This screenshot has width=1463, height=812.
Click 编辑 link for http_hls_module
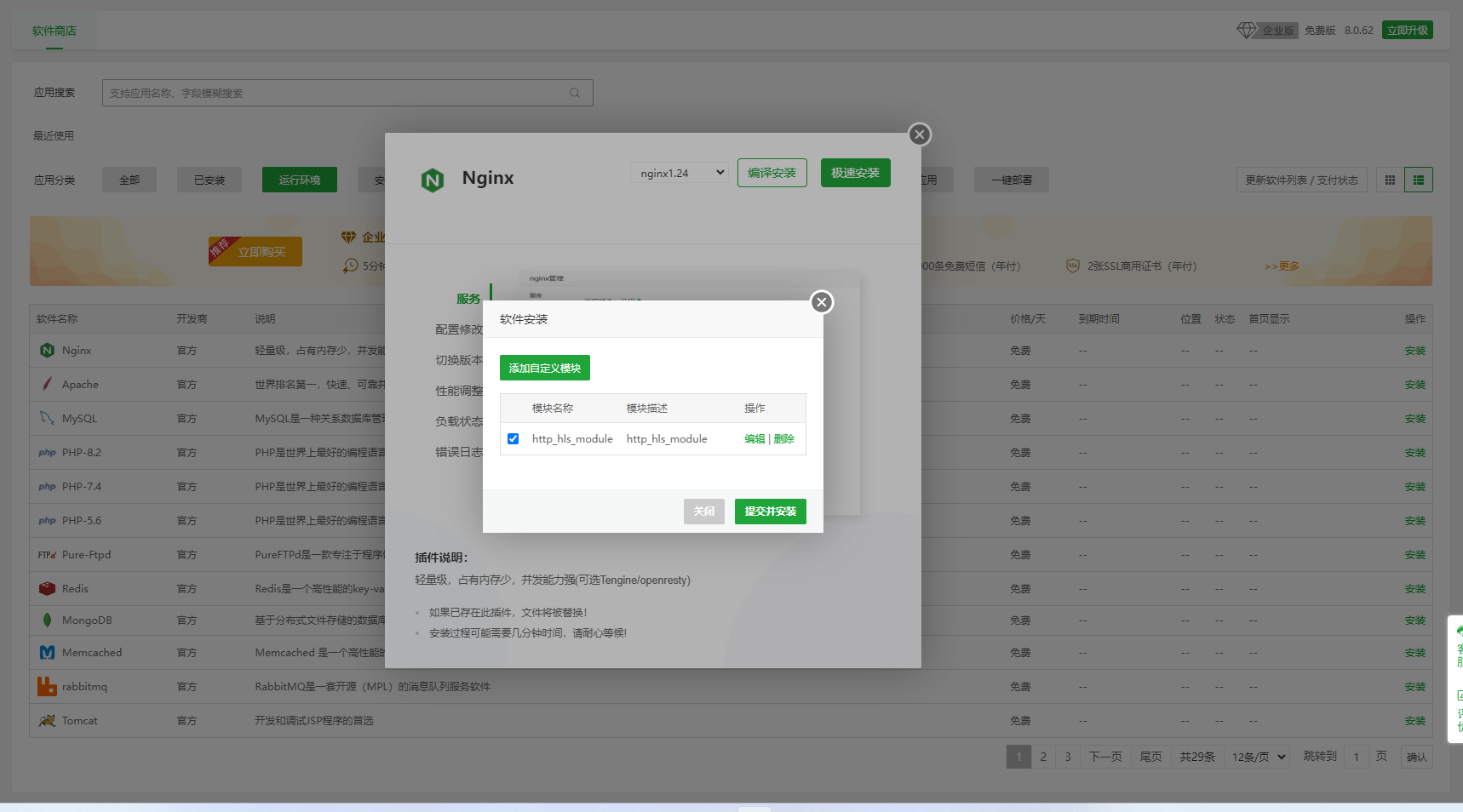pyautogui.click(x=754, y=438)
